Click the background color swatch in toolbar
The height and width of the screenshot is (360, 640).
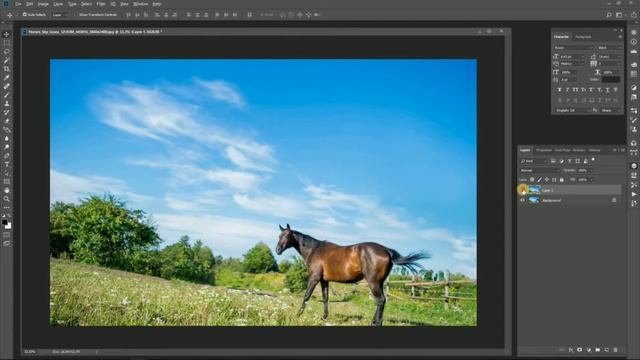coord(9,226)
